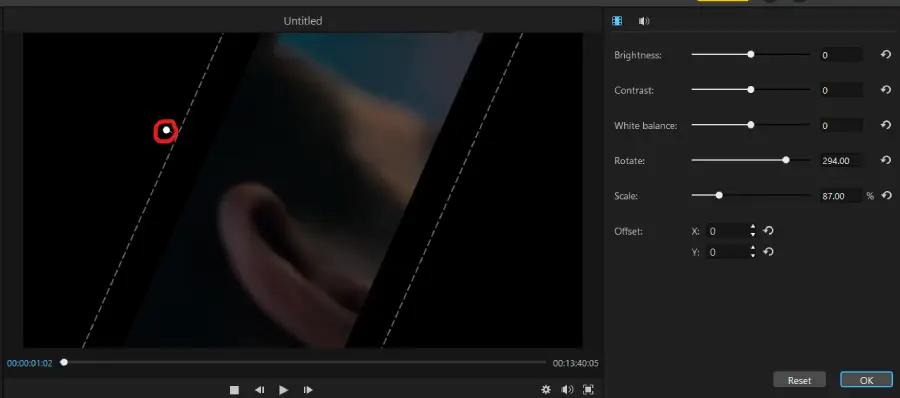Click current timecode 00:00:01:02
The height and width of the screenshot is (398, 900).
coord(30,363)
